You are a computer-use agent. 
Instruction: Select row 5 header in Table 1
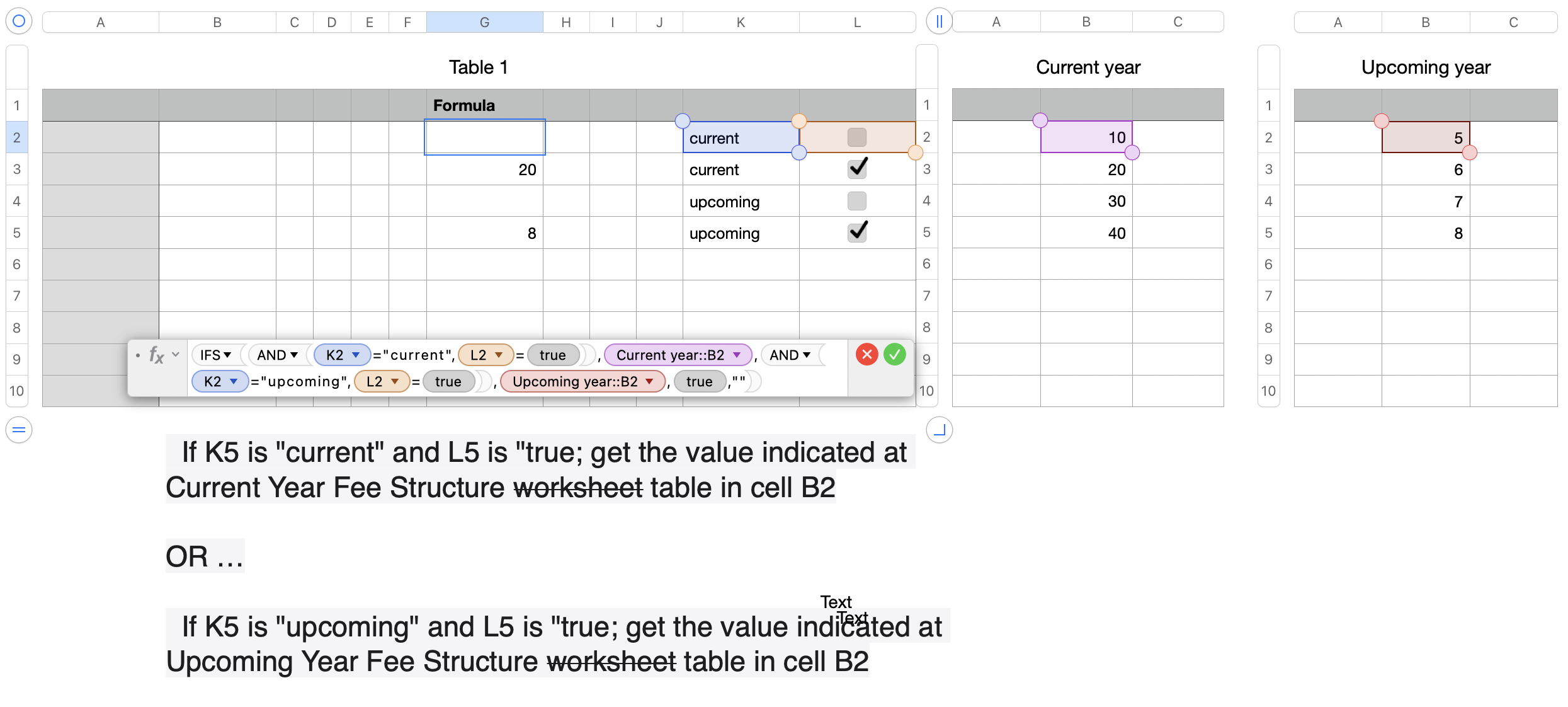click(x=17, y=233)
